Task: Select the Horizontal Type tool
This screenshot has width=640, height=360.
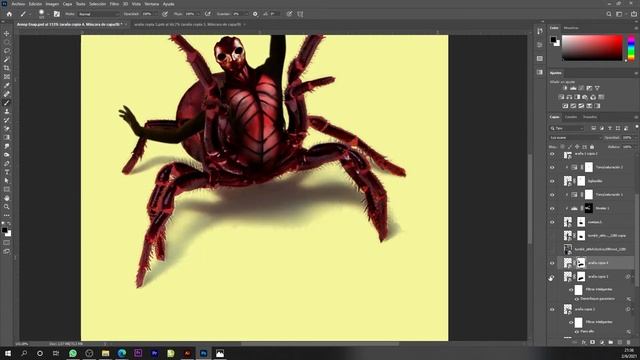Action: point(7,172)
